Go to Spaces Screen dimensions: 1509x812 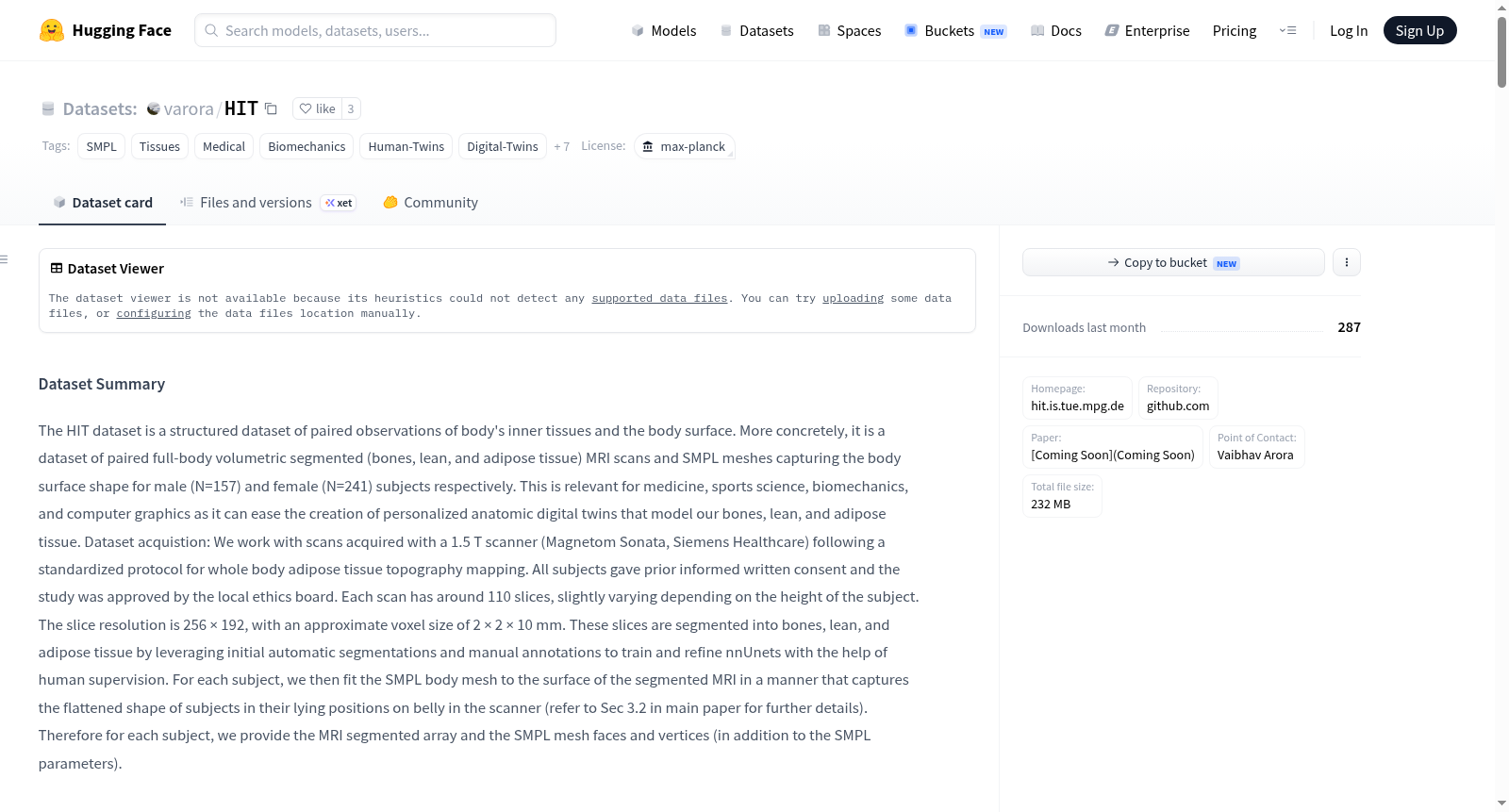click(x=850, y=30)
